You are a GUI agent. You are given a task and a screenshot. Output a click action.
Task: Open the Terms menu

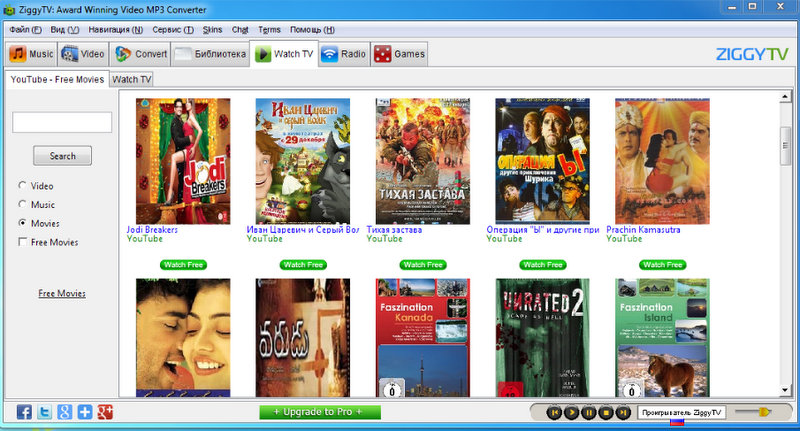pyautogui.click(x=269, y=30)
